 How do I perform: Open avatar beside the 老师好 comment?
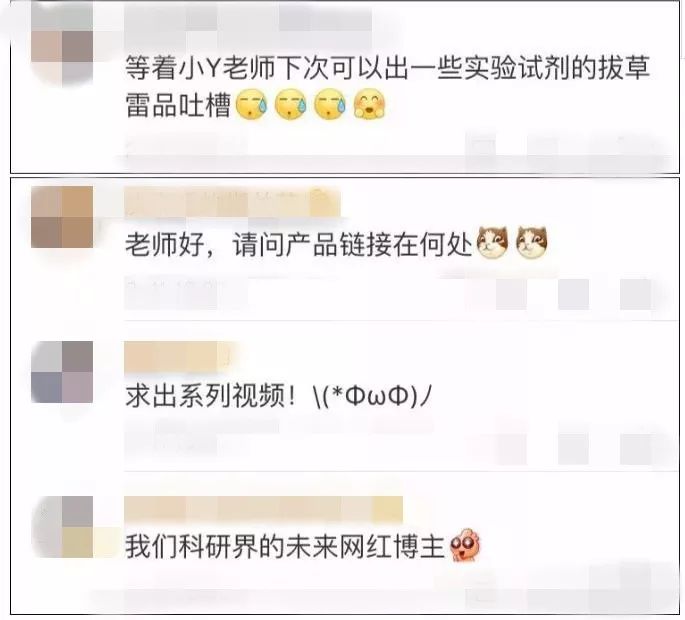62,217
